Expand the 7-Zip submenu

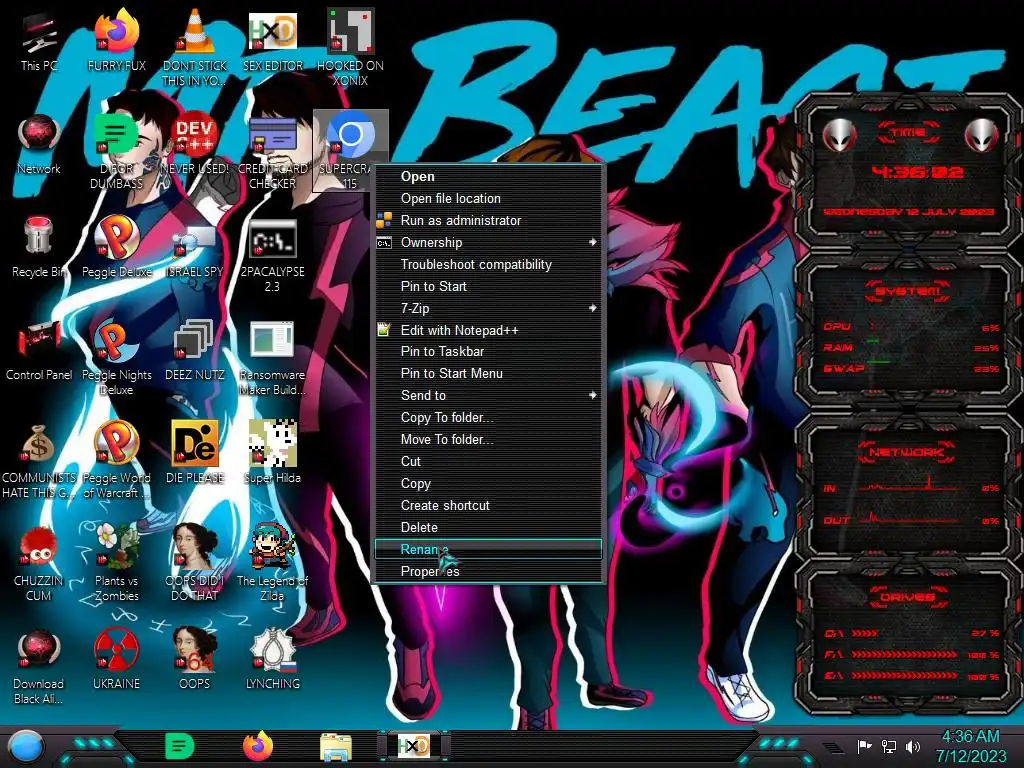coord(488,308)
